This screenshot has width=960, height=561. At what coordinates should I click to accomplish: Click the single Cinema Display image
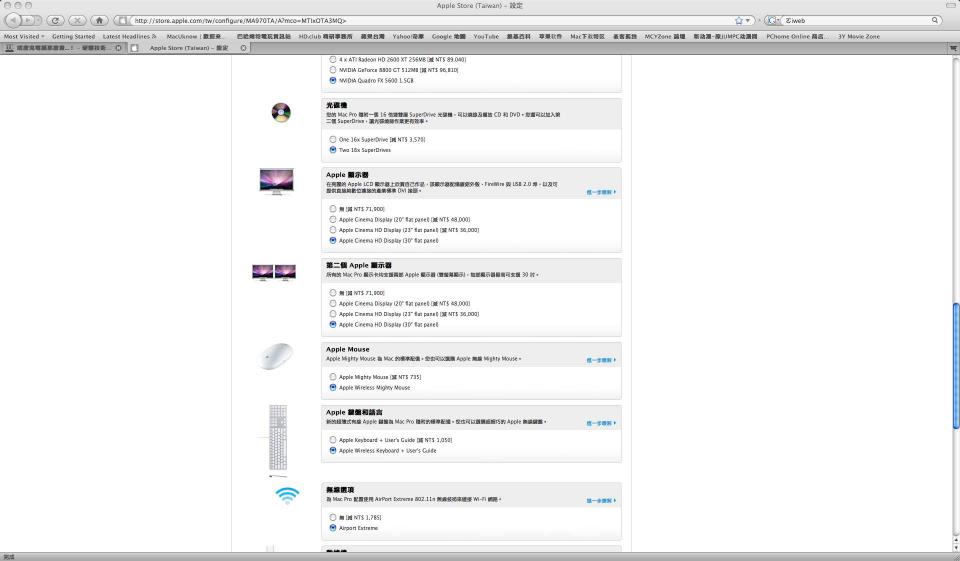point(276,181)
